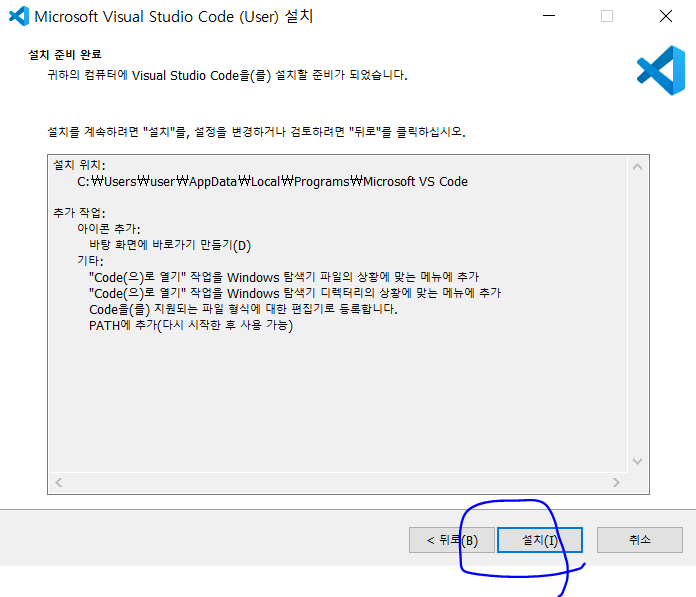The height and width of the screenshot is (597, 696).
Task: Click the 추가 작업: heading line
Action: [79, 213]
